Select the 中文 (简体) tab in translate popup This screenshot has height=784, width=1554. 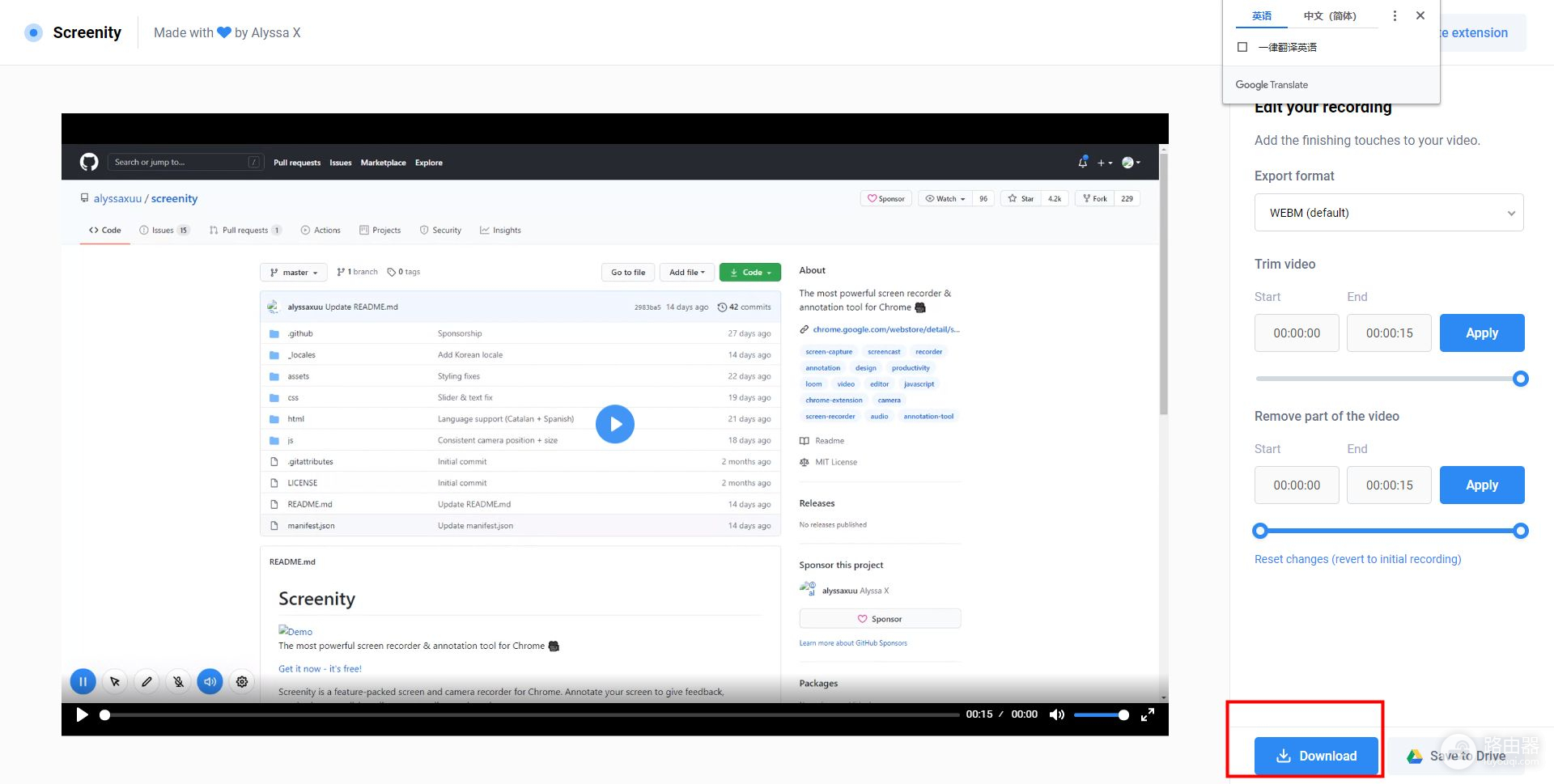point(1330,16)
